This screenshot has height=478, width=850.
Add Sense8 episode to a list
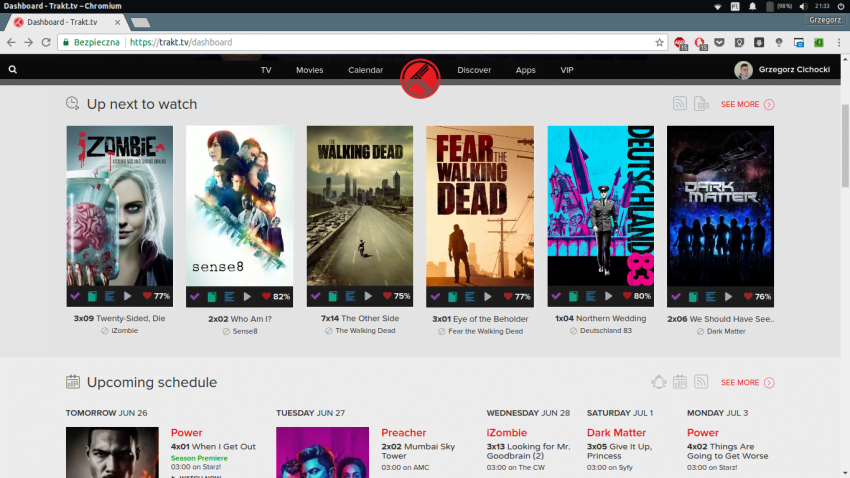coord(229,296)
